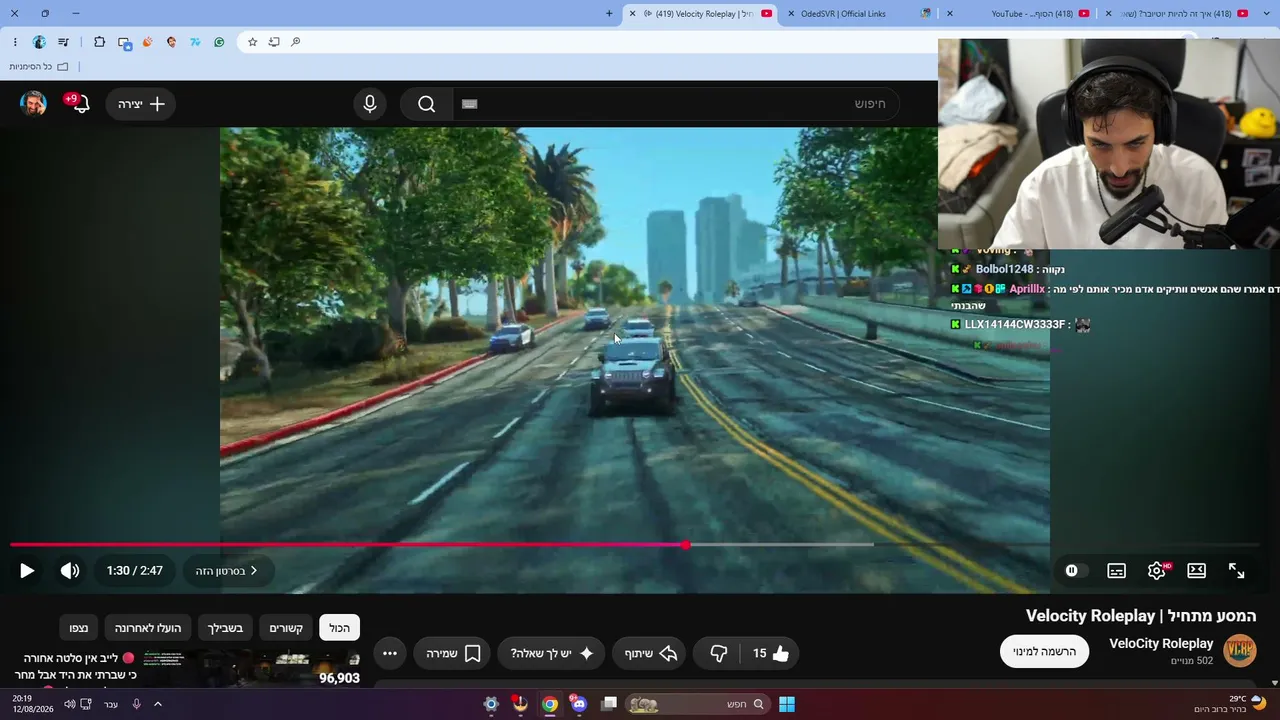Bookmark this page with star icon
Screen dimensions: 1280x720
pyautogui.click(x=252, y=42)
